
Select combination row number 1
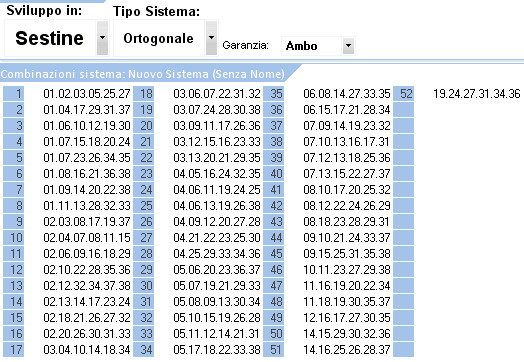[x=14, y=94]
